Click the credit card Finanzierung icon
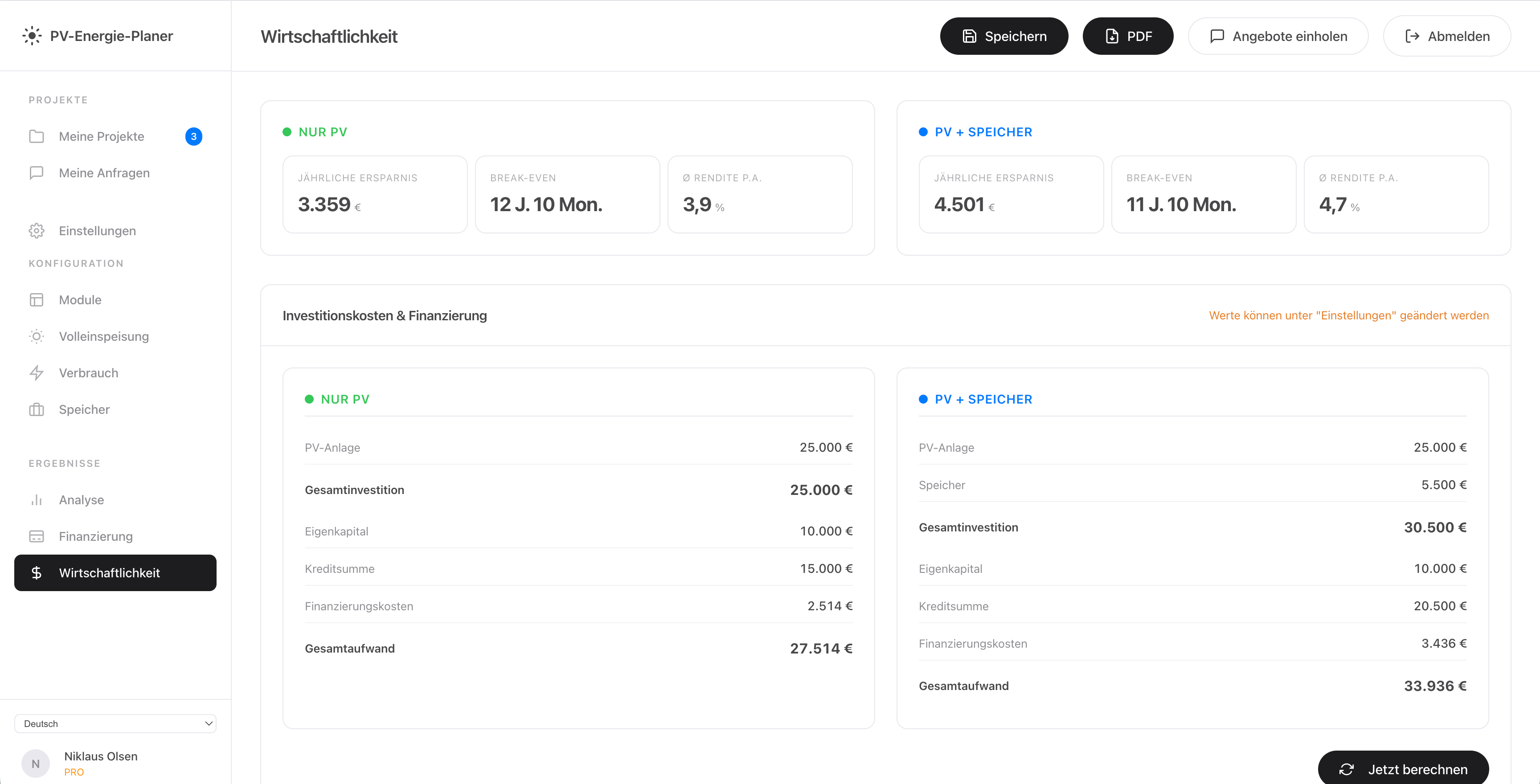This screenshot has height=784, width=1540. [x=37, y=537]
